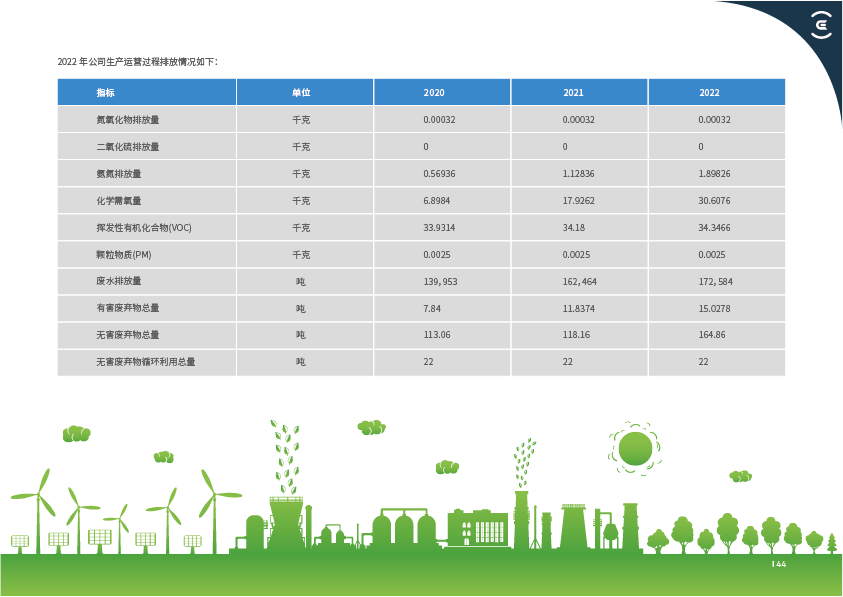Select the 挥发性有机化合物(VOC) row label
The image size is (843, 597).
(143, 227)
